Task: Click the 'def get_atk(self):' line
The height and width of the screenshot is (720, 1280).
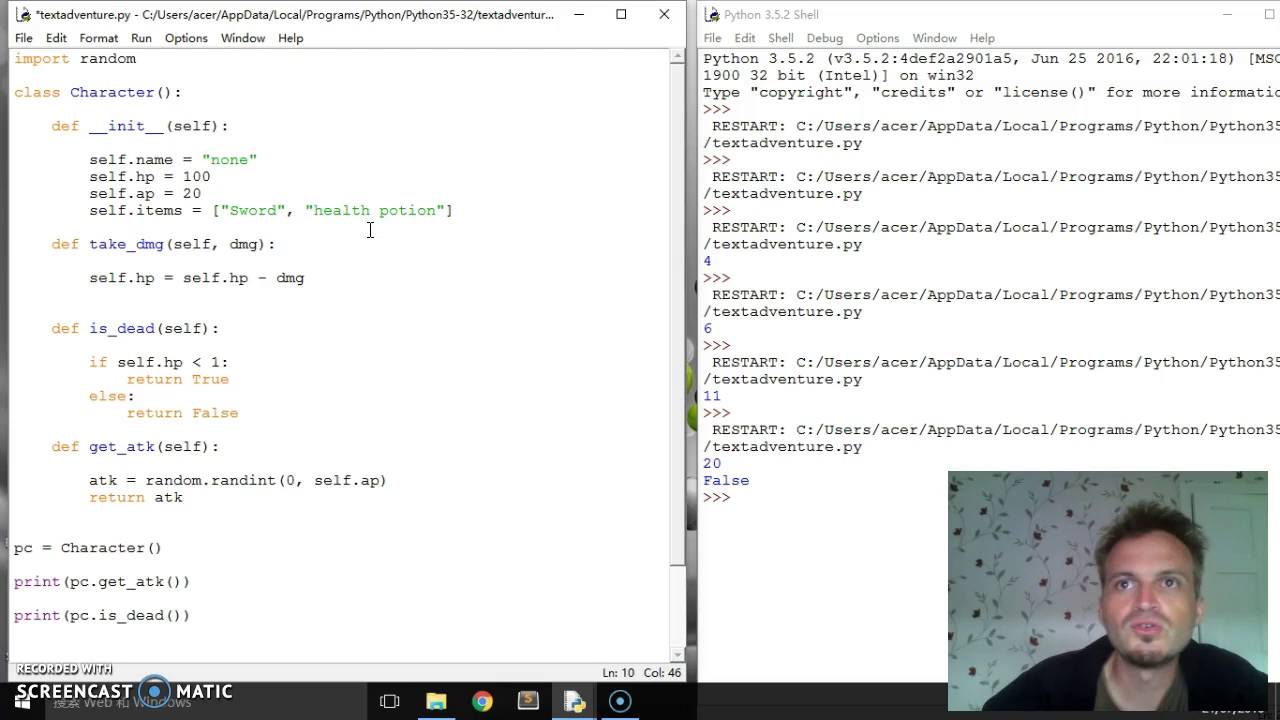Action: click(x=135, y=447)
